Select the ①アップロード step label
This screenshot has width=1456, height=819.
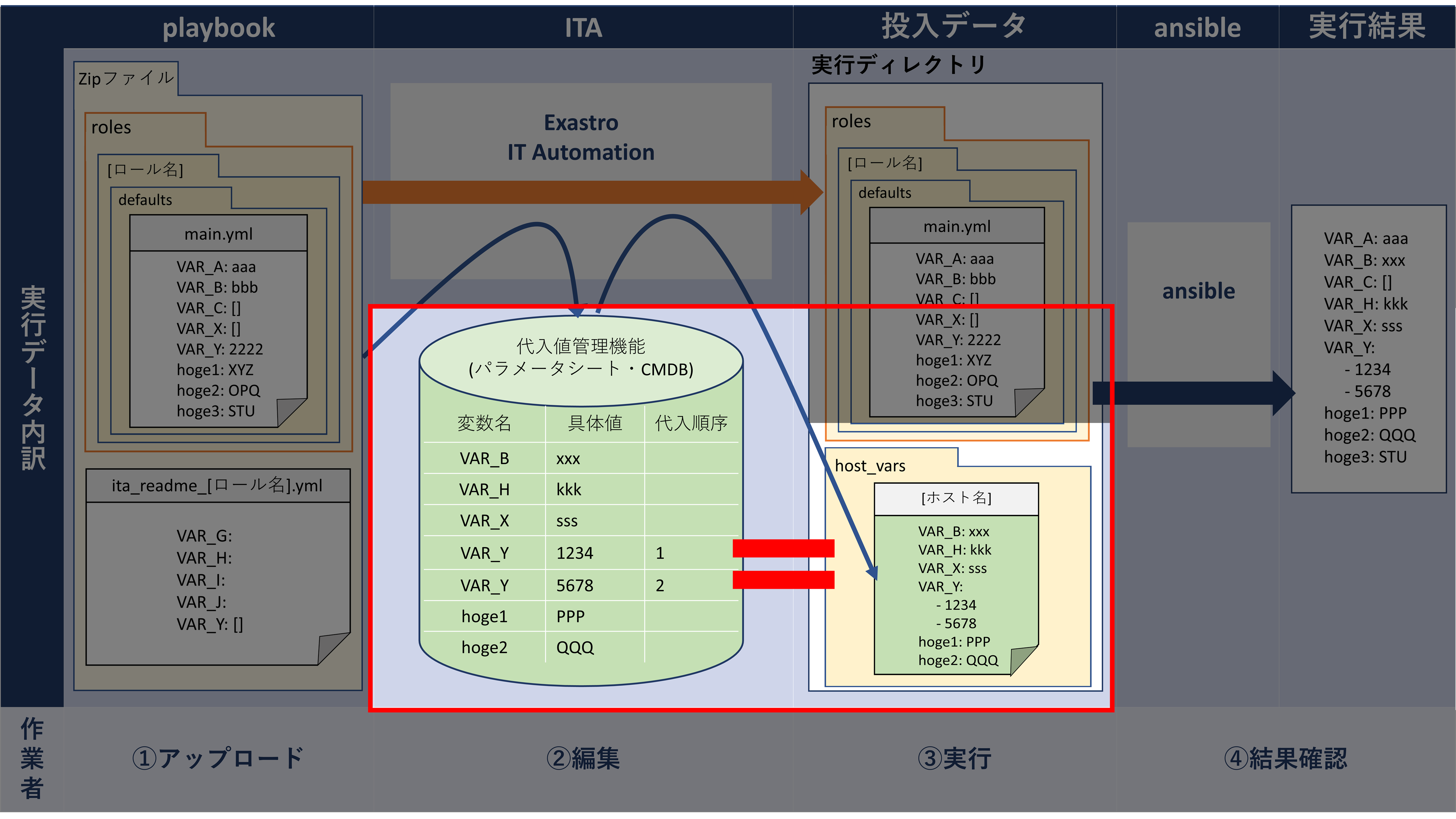tap(218, 758)
